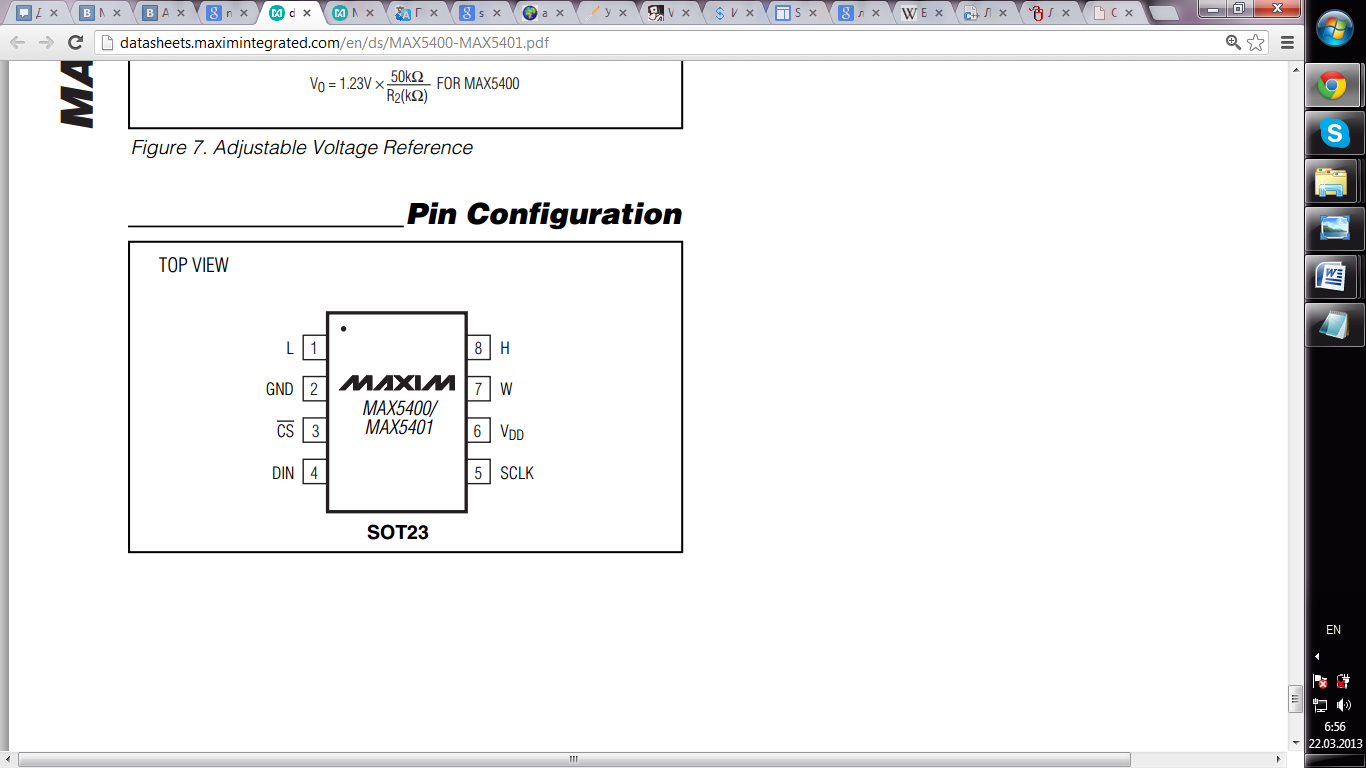
Task: Click the horizontal scrollbar left arrow
Action: tap(8, 759)
